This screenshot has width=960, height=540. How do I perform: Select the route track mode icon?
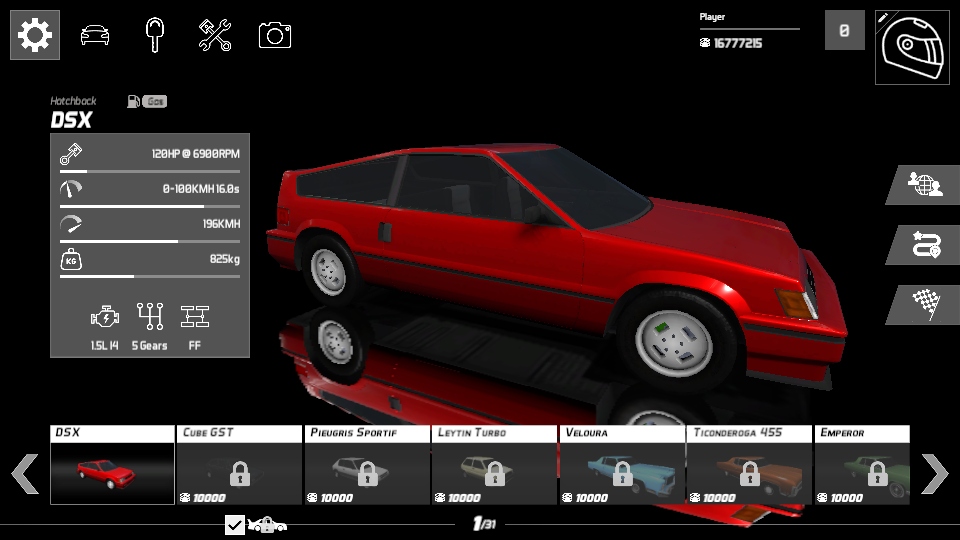[x=926, y=245]
